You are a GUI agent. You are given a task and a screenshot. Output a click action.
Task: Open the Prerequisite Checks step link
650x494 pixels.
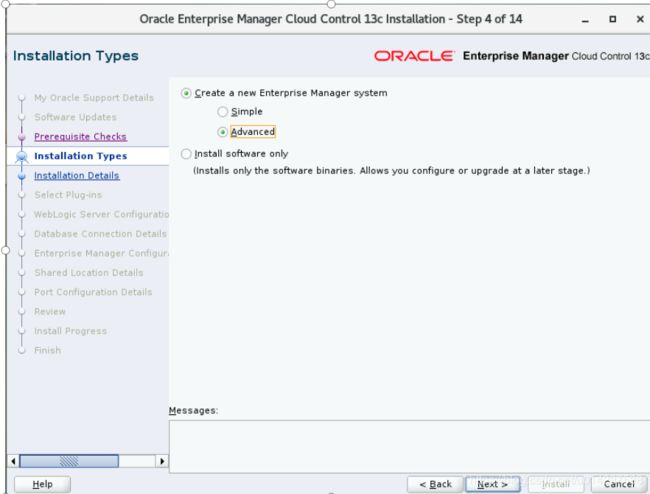tap(80, 136)
